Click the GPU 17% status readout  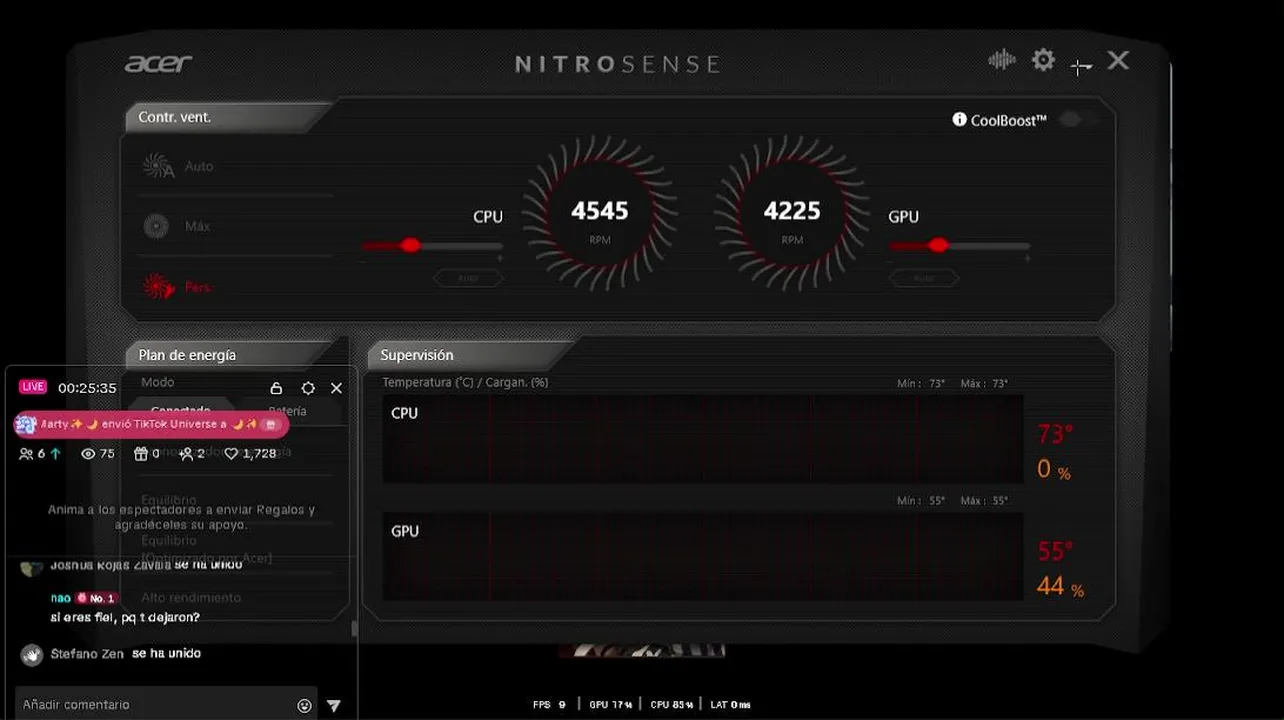(611, 705)
